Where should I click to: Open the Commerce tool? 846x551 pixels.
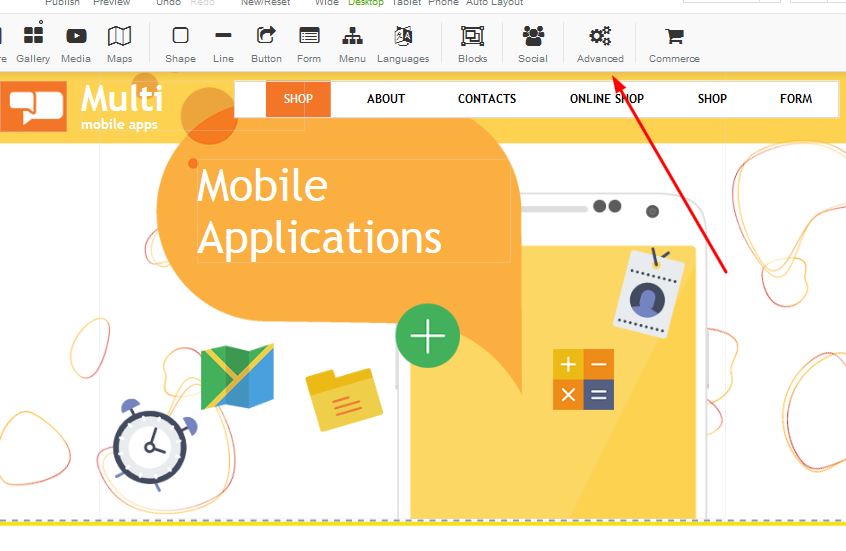[x=674, y=43]
